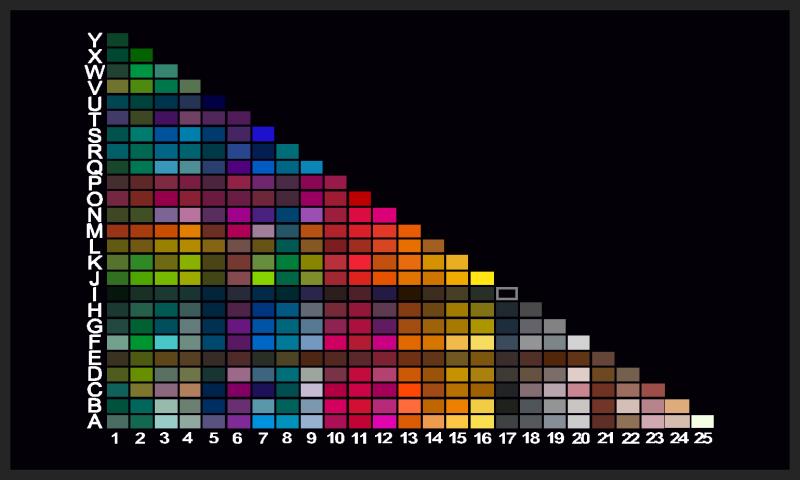Select the green swatch at F2

coord(141,342)
